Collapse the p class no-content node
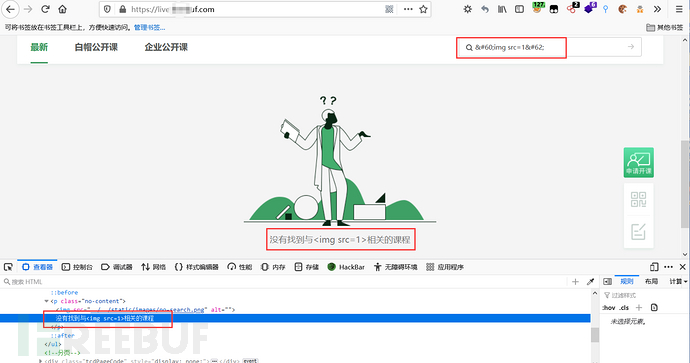Viewport: 690px width, 363px height. click(x=46, y=301)
